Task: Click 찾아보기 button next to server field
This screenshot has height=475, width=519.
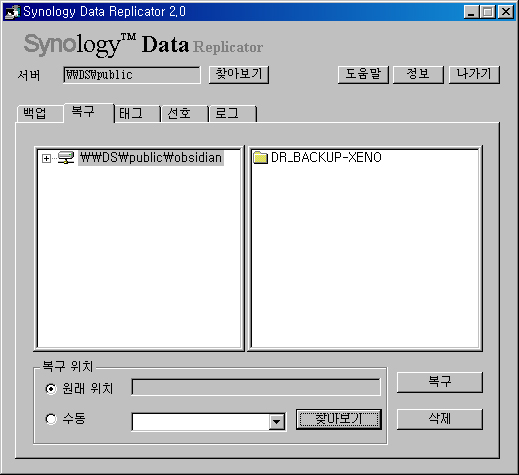Action: pyautogui.click(x=239, y=74)
